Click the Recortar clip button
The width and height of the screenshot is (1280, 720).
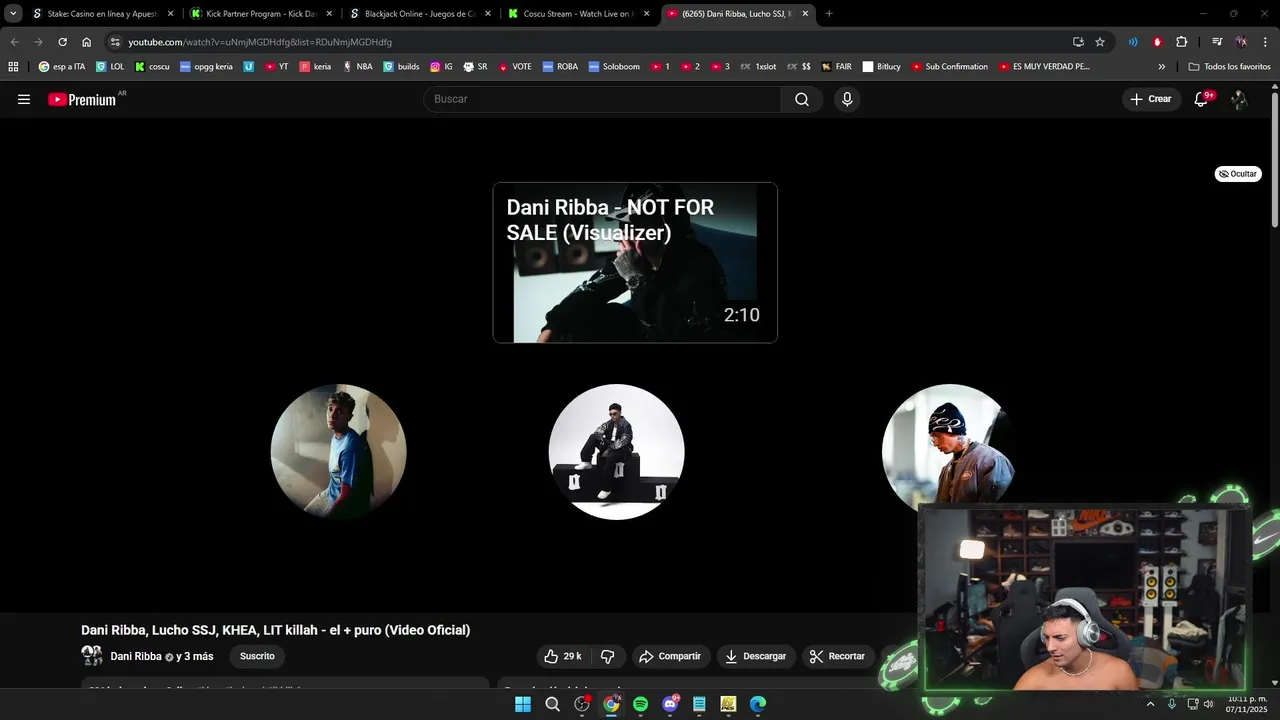point(837,656)
